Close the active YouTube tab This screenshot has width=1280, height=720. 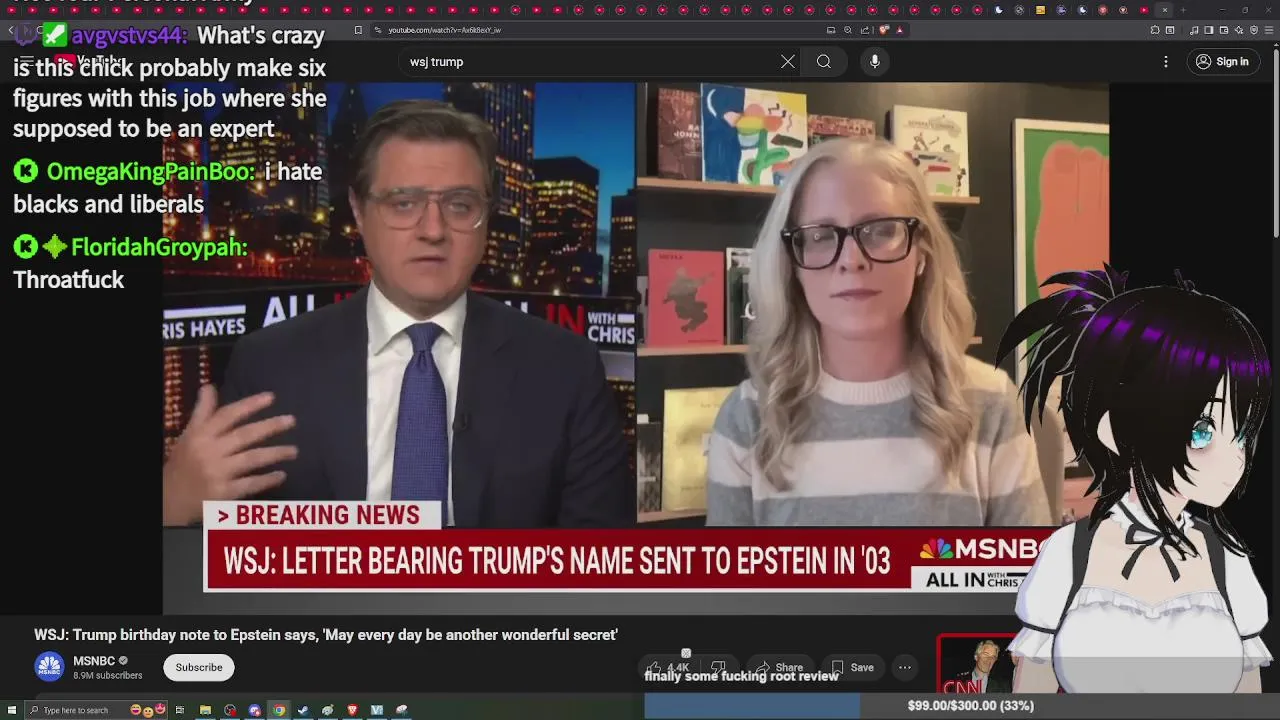pyautogui.click(x=1165, y=10)
